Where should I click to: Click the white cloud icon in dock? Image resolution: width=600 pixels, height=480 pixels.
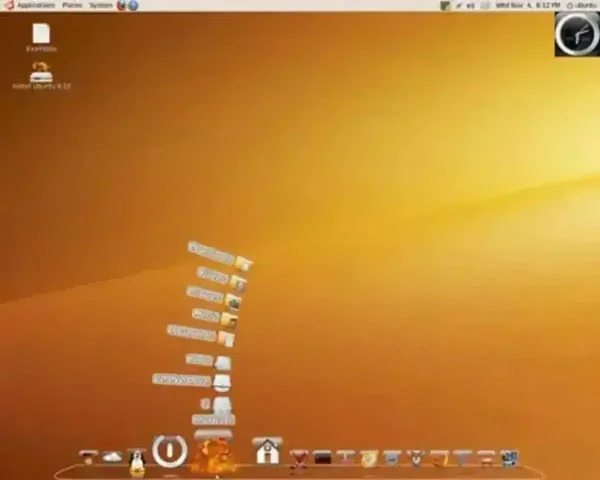[112, 456]
